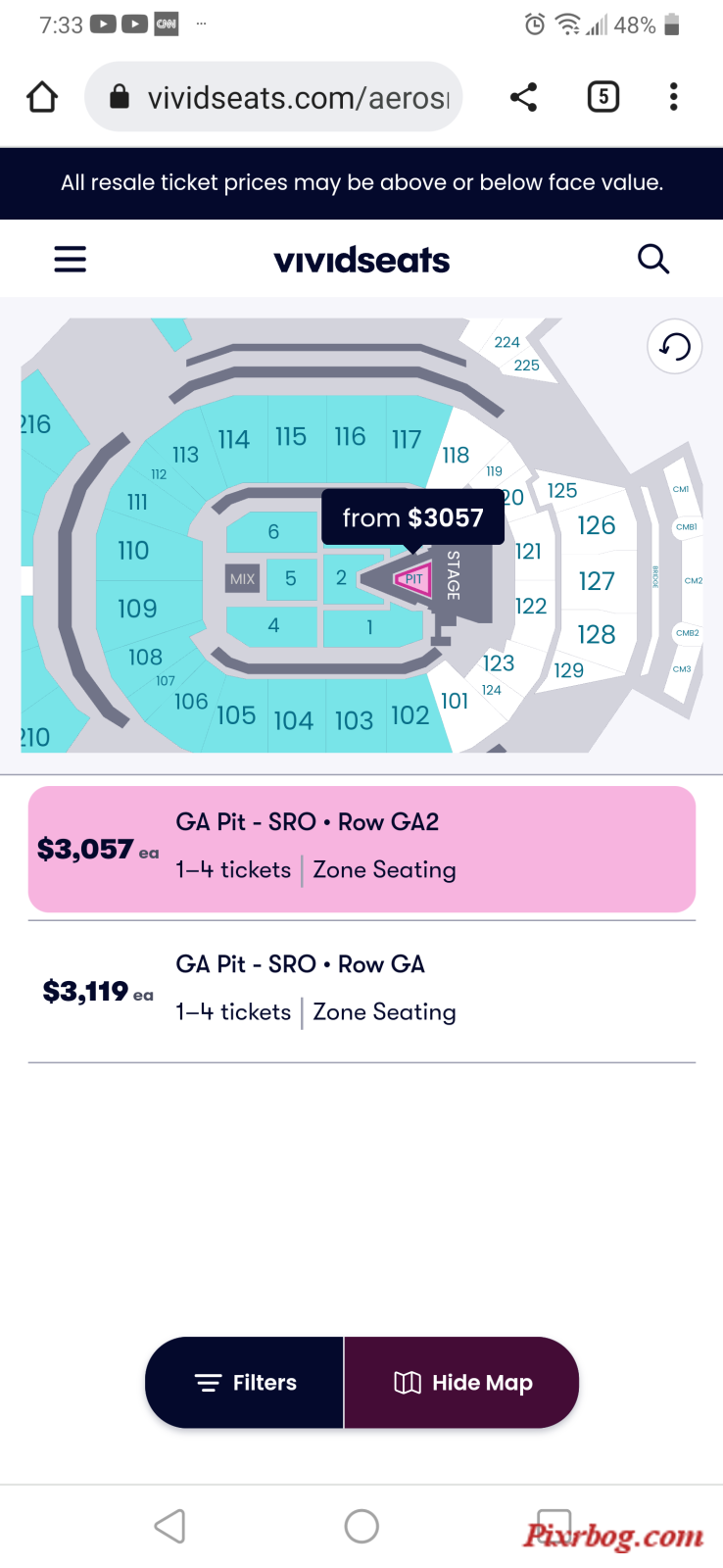Select the $3,119 GA Pit listing
The width and height of the screenshot is (723, 1568).
click(361, 991)
